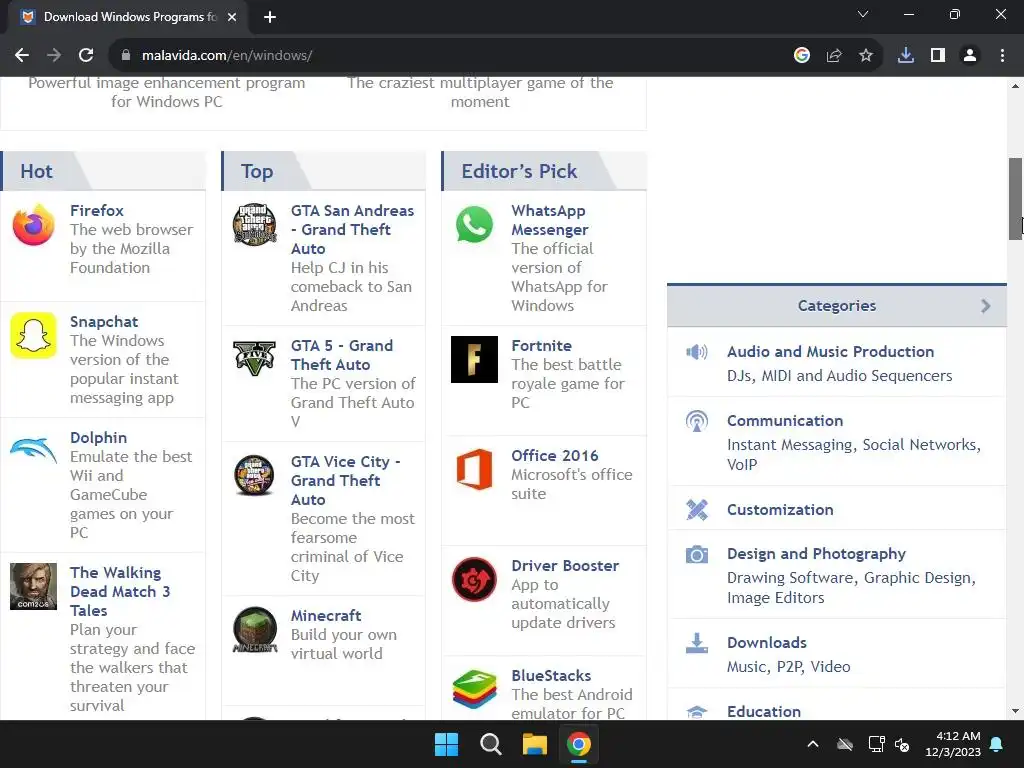Open the Customization category link
The width and height of the screenshot is (1024, 768).
coord(780,509)
